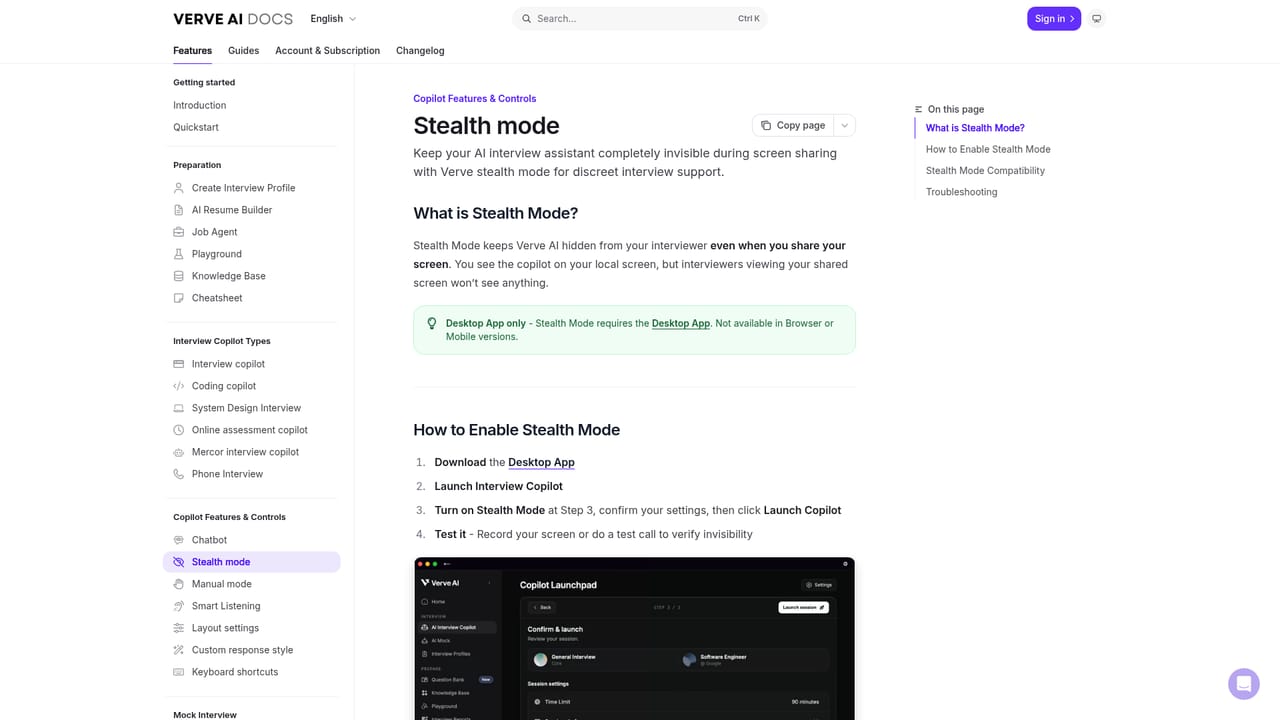Screen dimensions: 1280x720
Task: Click the search documentation field
Action: point(640,19)
